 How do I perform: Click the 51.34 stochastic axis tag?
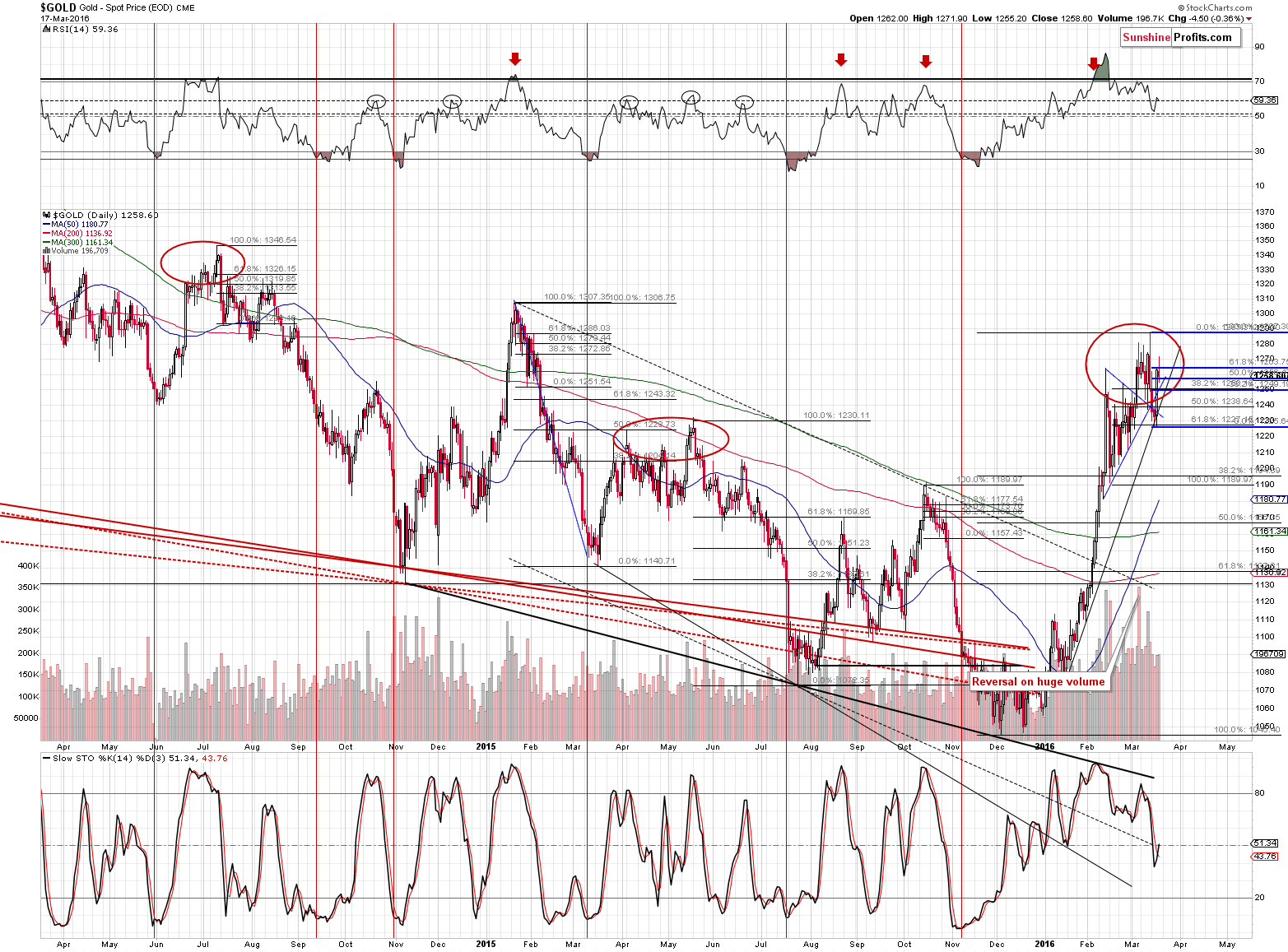[1265, 843]
